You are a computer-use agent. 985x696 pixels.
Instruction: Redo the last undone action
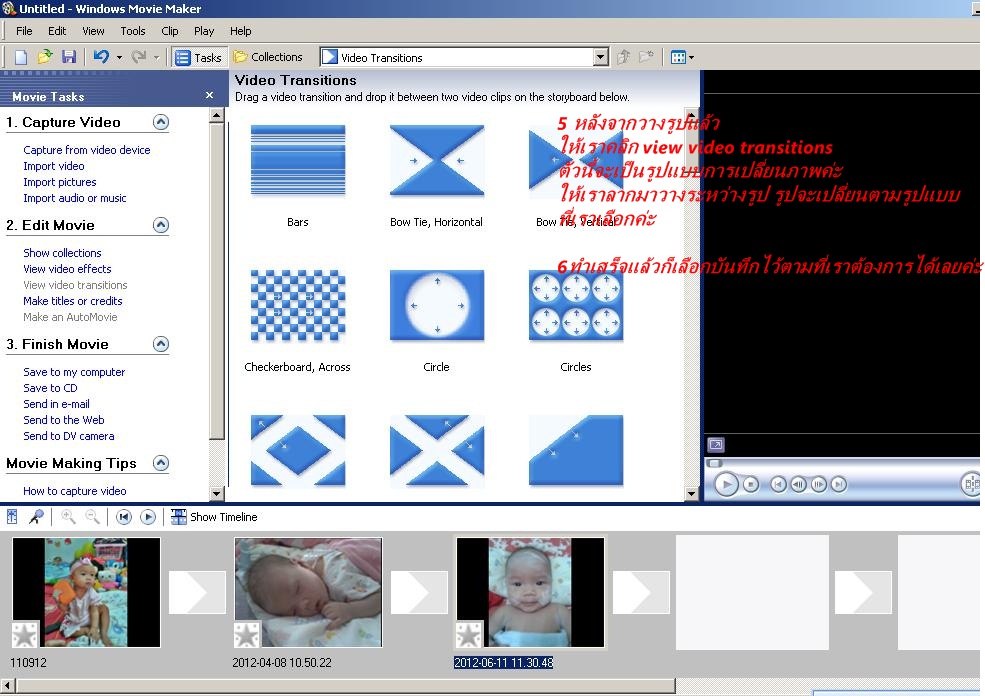coord(139,57)
